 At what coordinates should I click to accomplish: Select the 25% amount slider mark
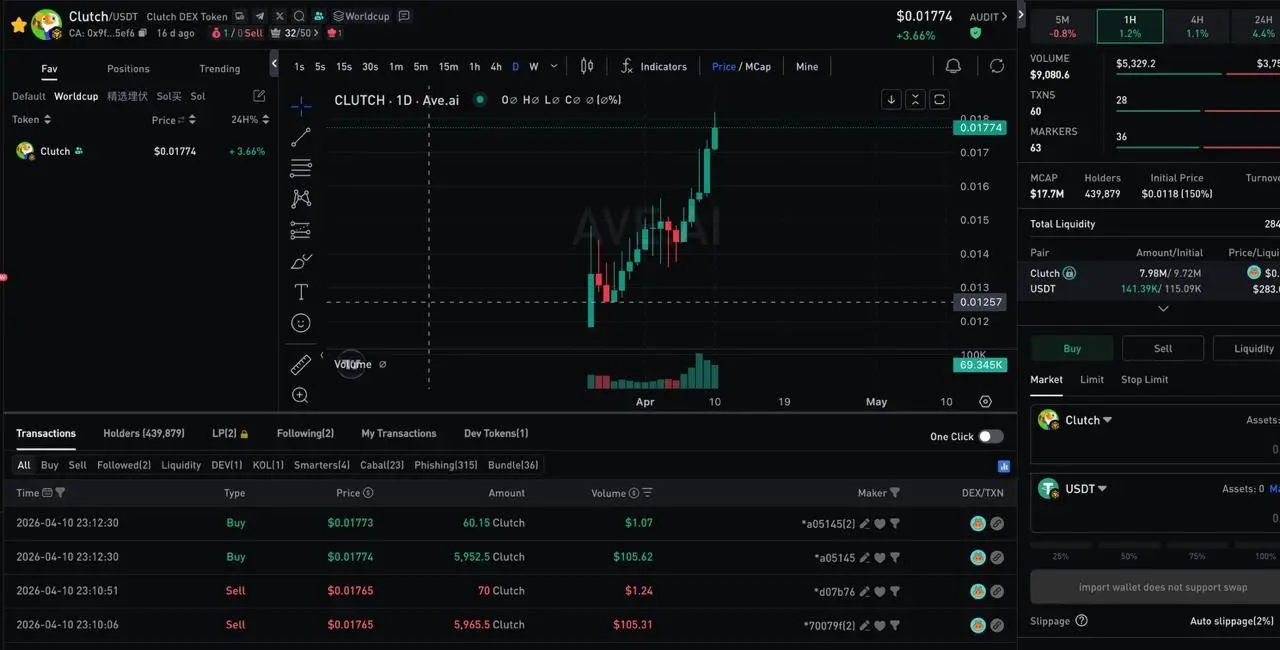point(1061,556)
